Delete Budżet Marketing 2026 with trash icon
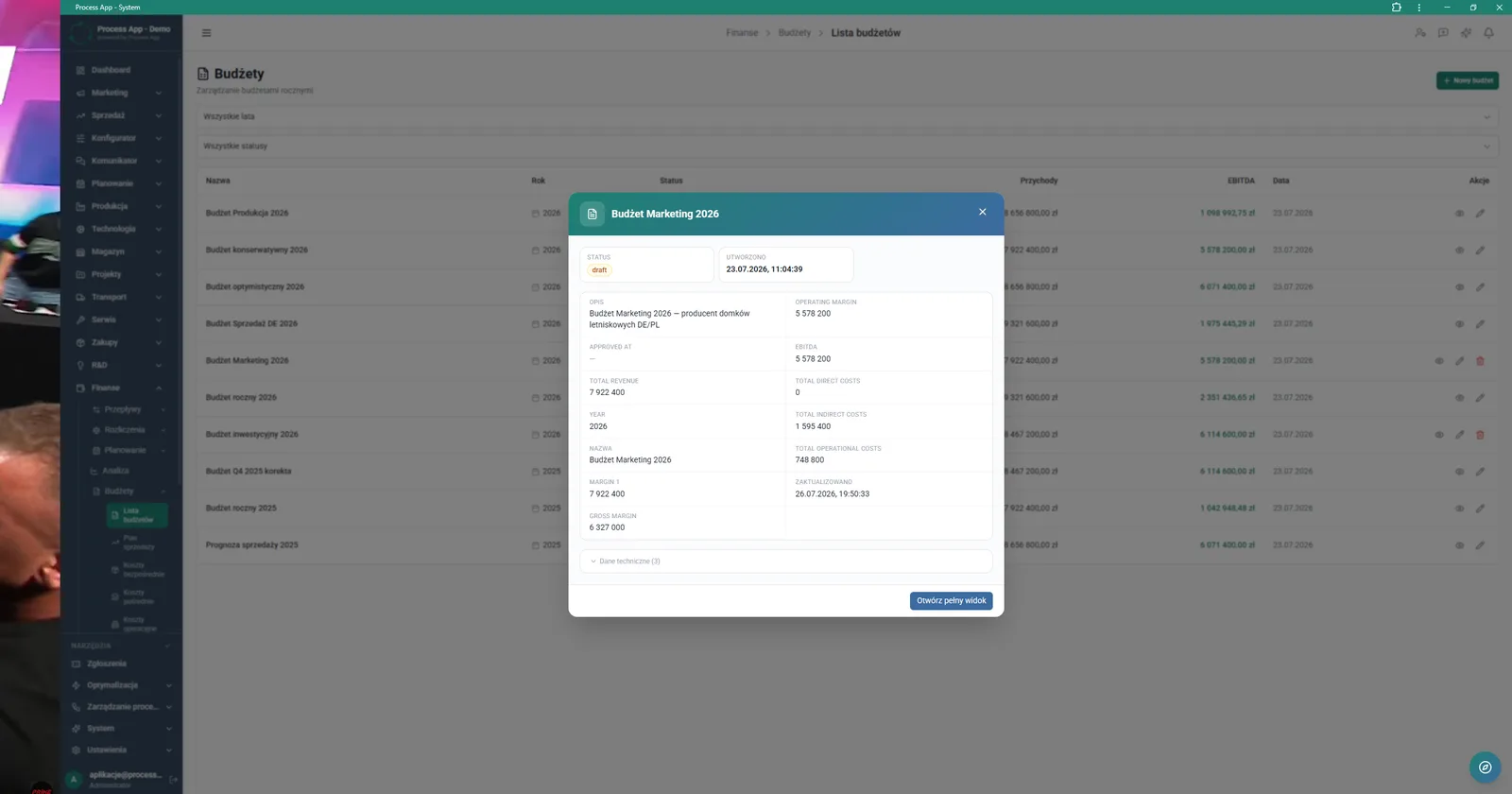Image resolution: width=1512 pixels, height=794 pixels. point(1480,361)
